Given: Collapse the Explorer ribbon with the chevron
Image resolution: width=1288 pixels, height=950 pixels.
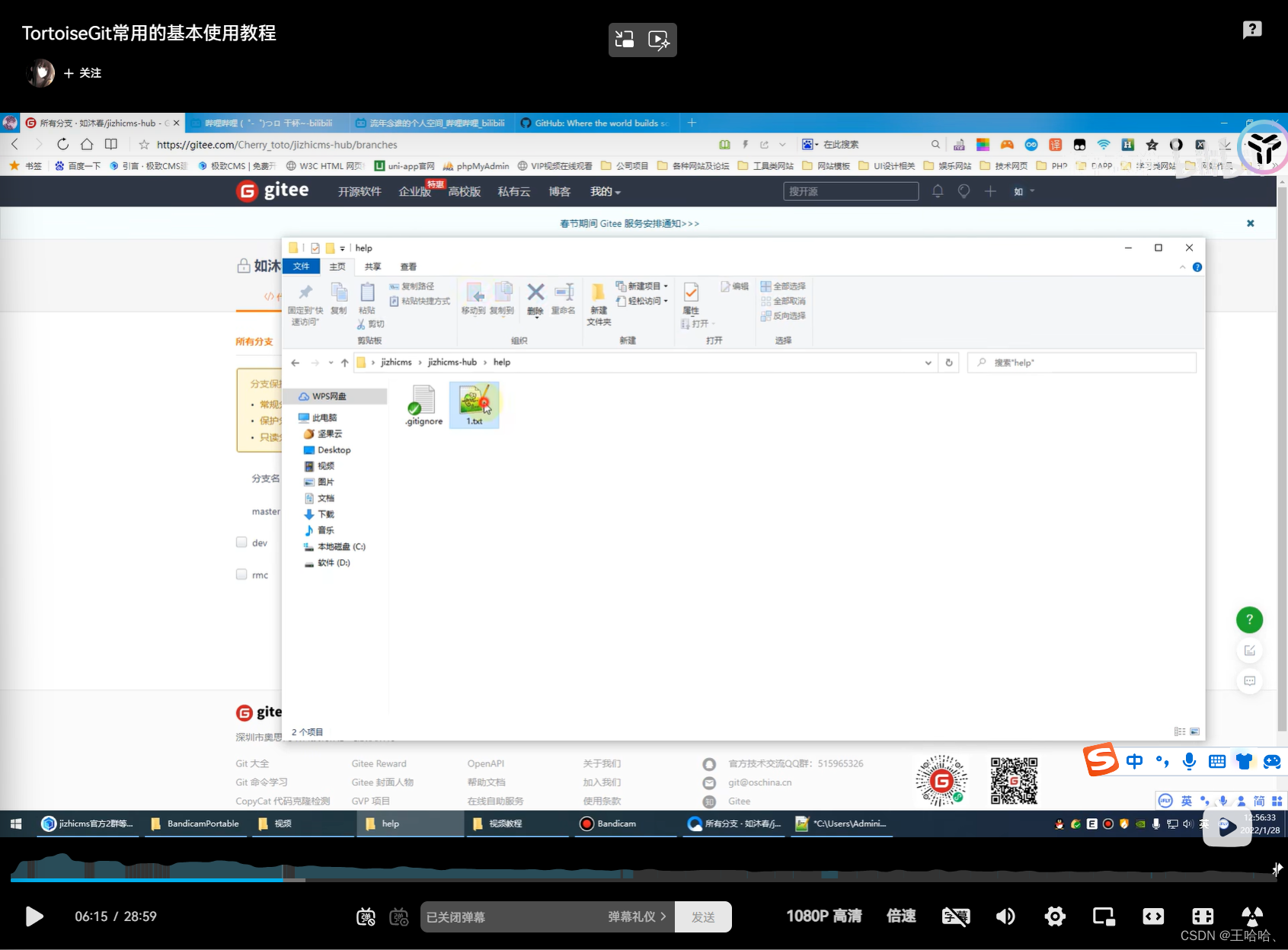Looking at the screenshot, I should [x=1182, y=267].
